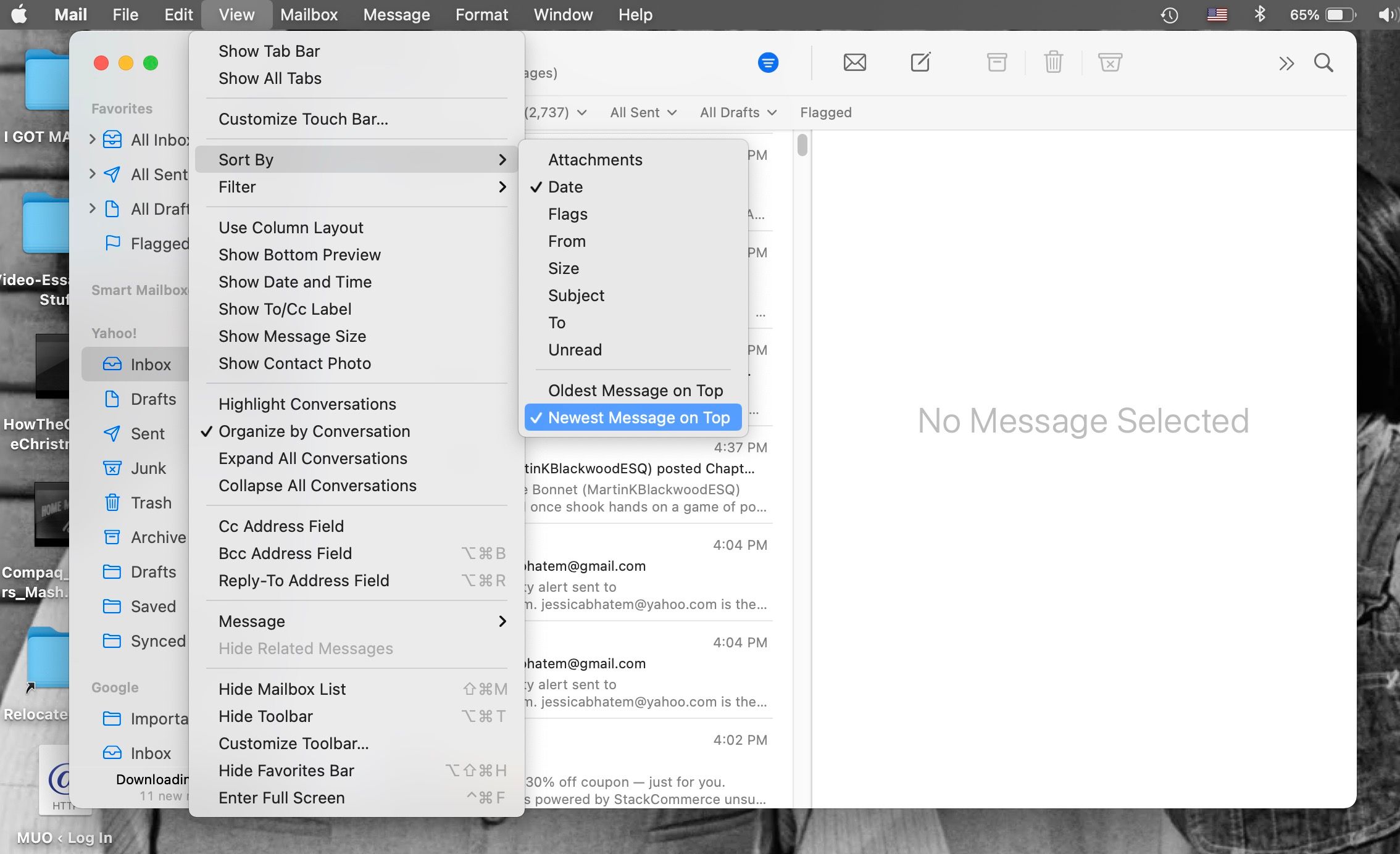The height and width of the screenshot is (854, 1400).
Task: Click the message list scrollbar thumb
Action: (x=802, y=145)
